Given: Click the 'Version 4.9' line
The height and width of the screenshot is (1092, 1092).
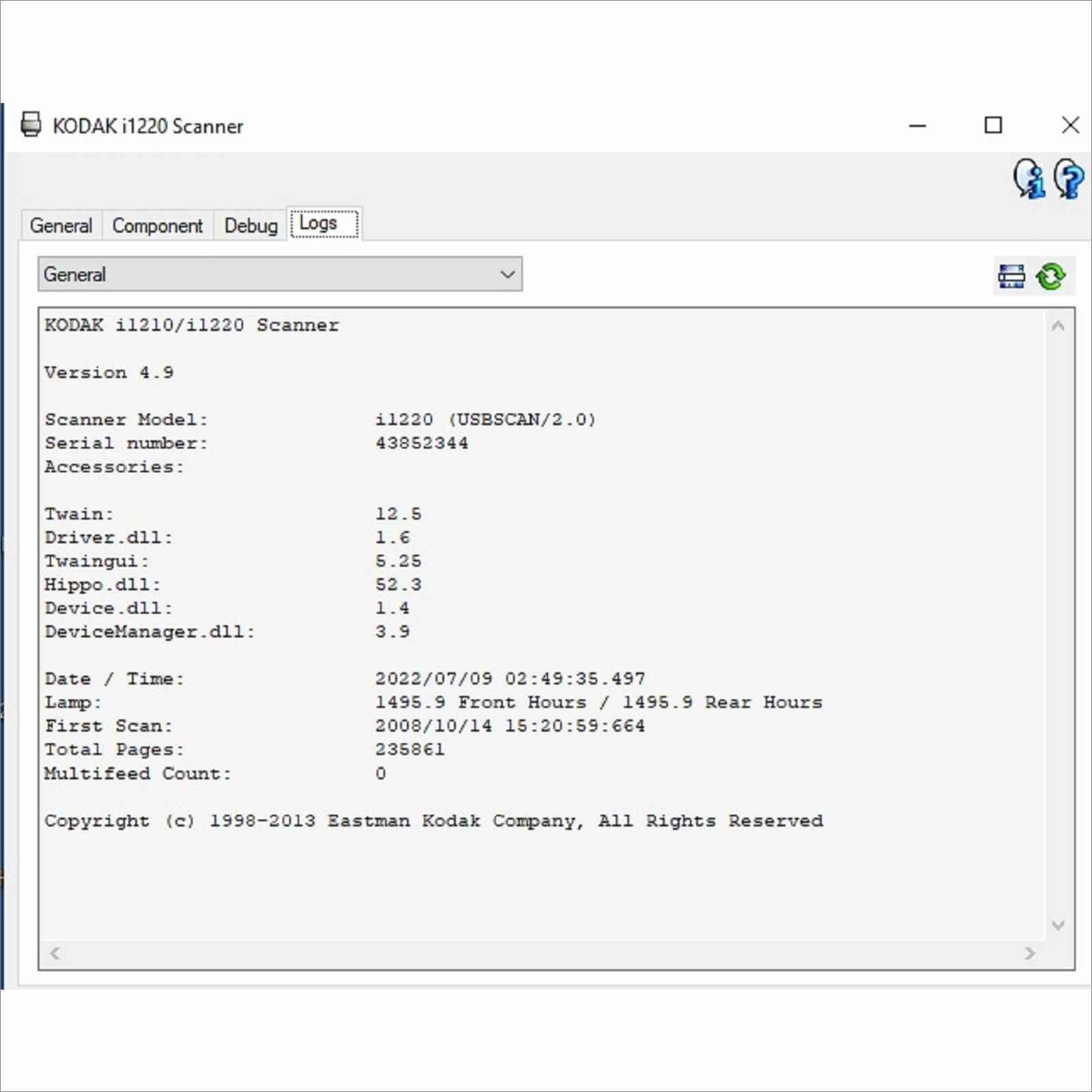Looking at the screenshot, I should point(109,373).
